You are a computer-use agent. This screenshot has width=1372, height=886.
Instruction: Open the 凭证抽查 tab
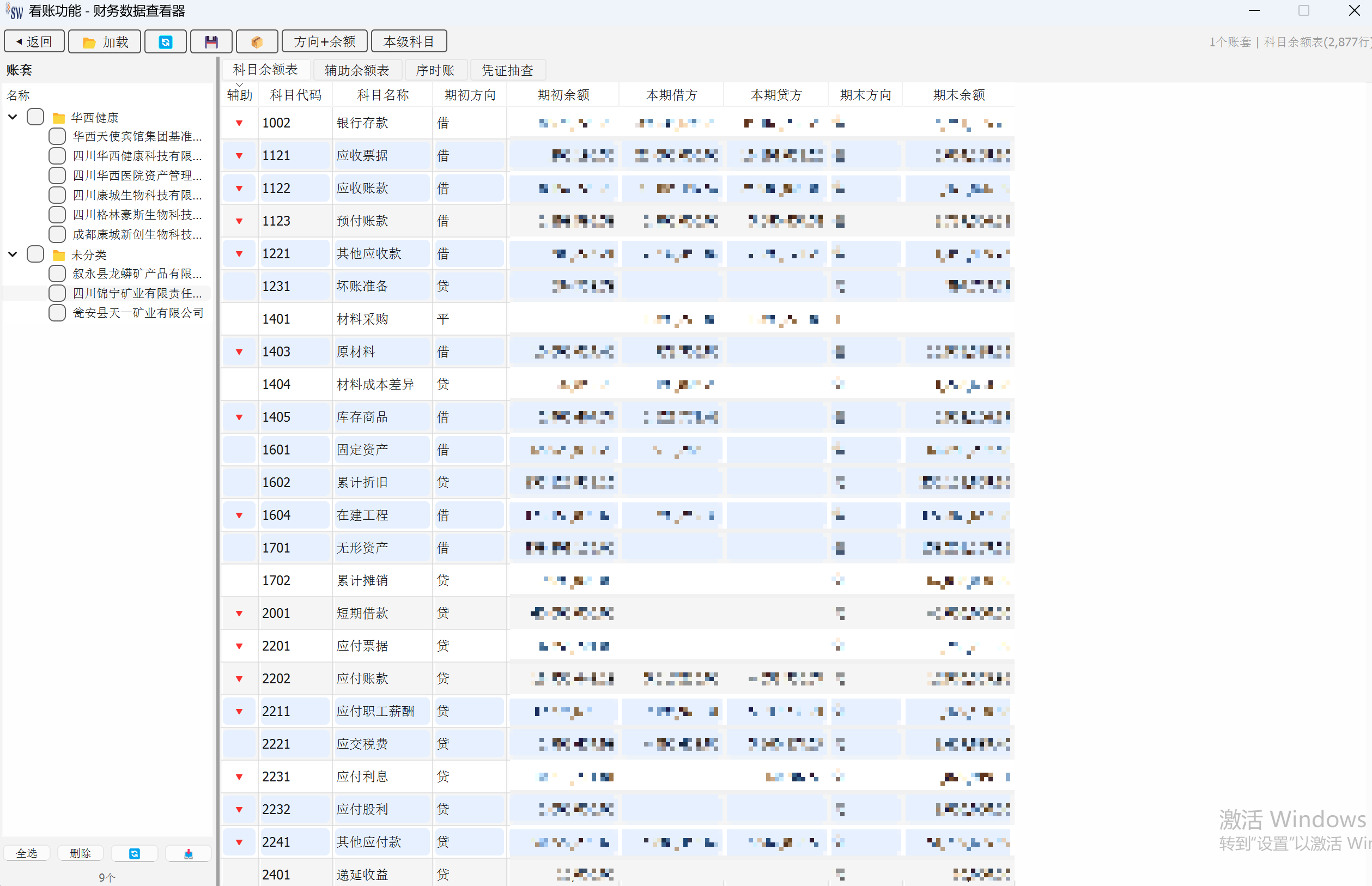click(x=507, y=70)
